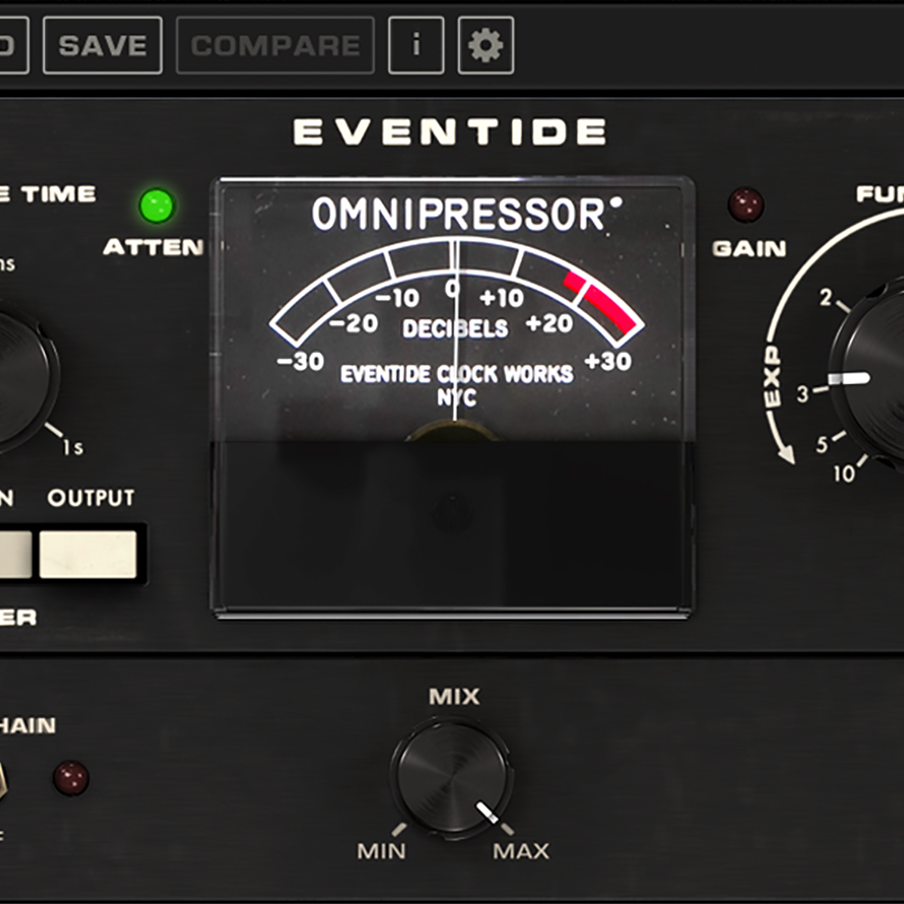Click the EVENTIDE logo text

[x=451, y=128]
